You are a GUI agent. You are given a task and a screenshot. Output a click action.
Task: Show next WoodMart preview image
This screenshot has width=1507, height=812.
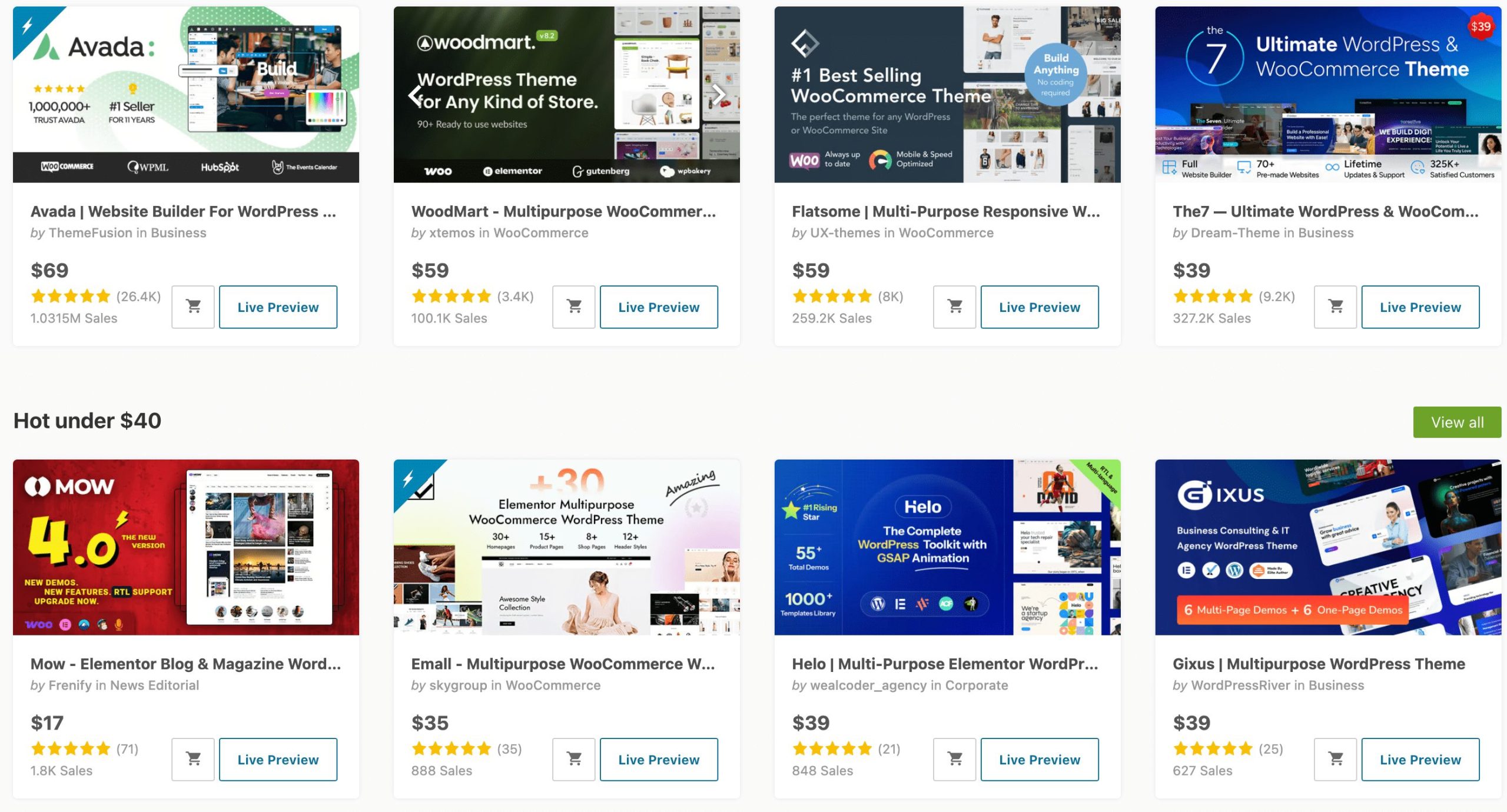point(718,94)
